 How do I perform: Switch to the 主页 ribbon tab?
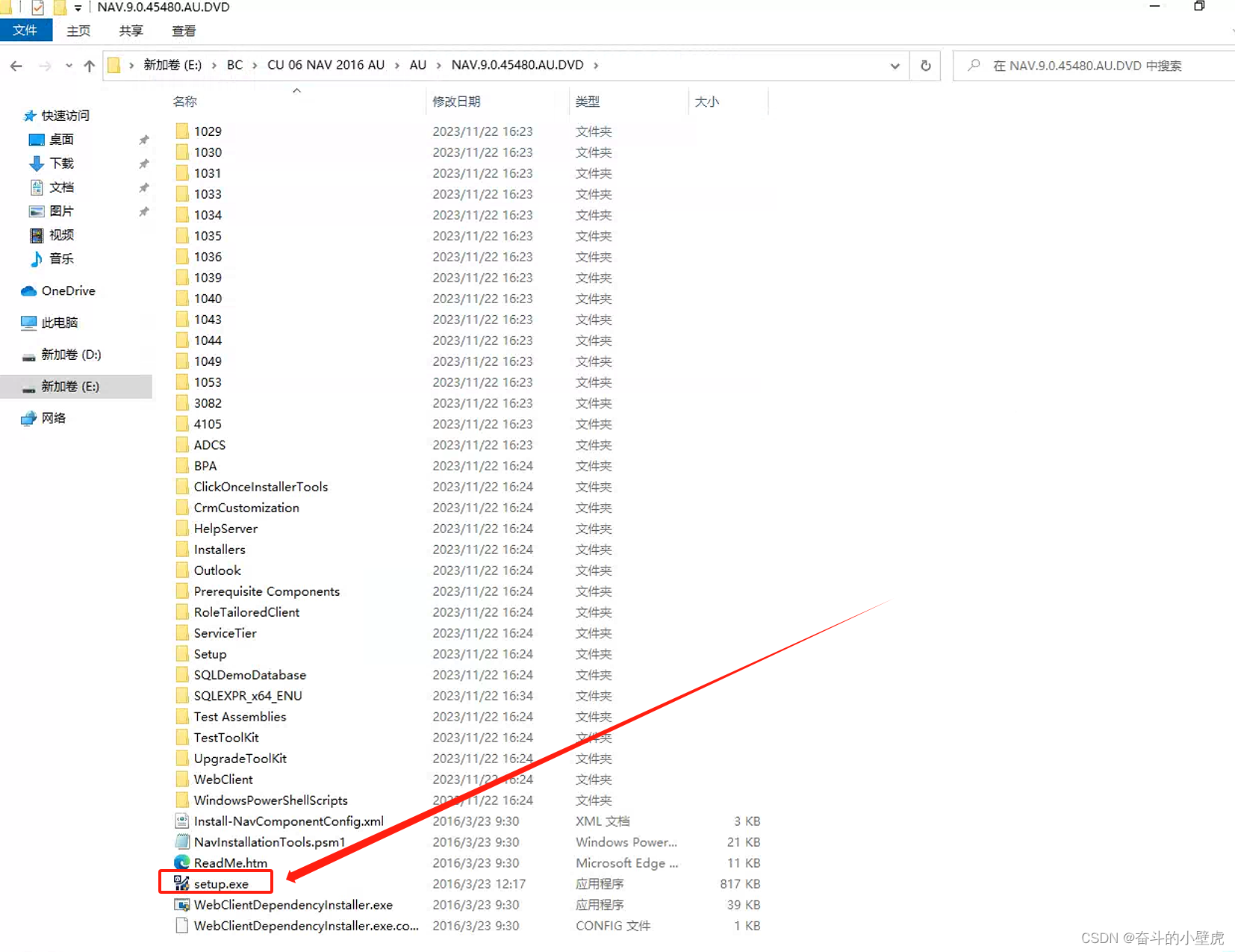click(78, 31)
